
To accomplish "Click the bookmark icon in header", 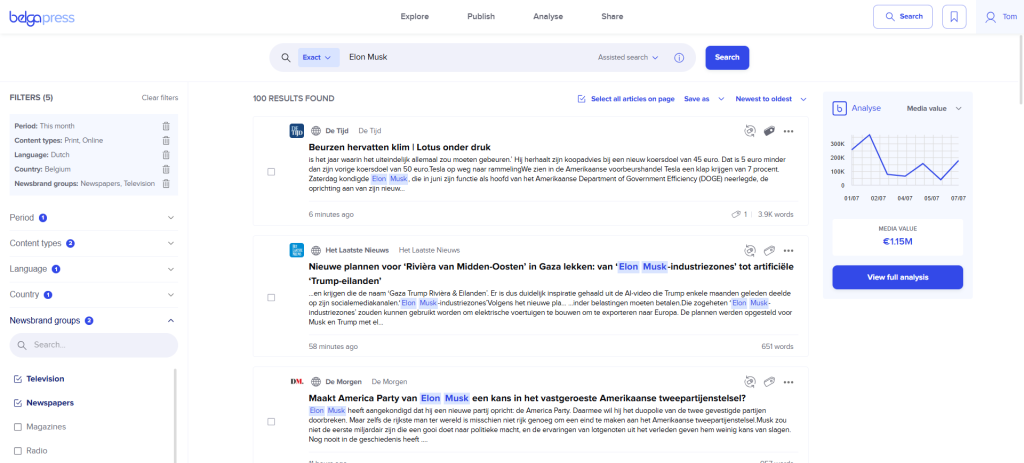I will coord(954,17).
